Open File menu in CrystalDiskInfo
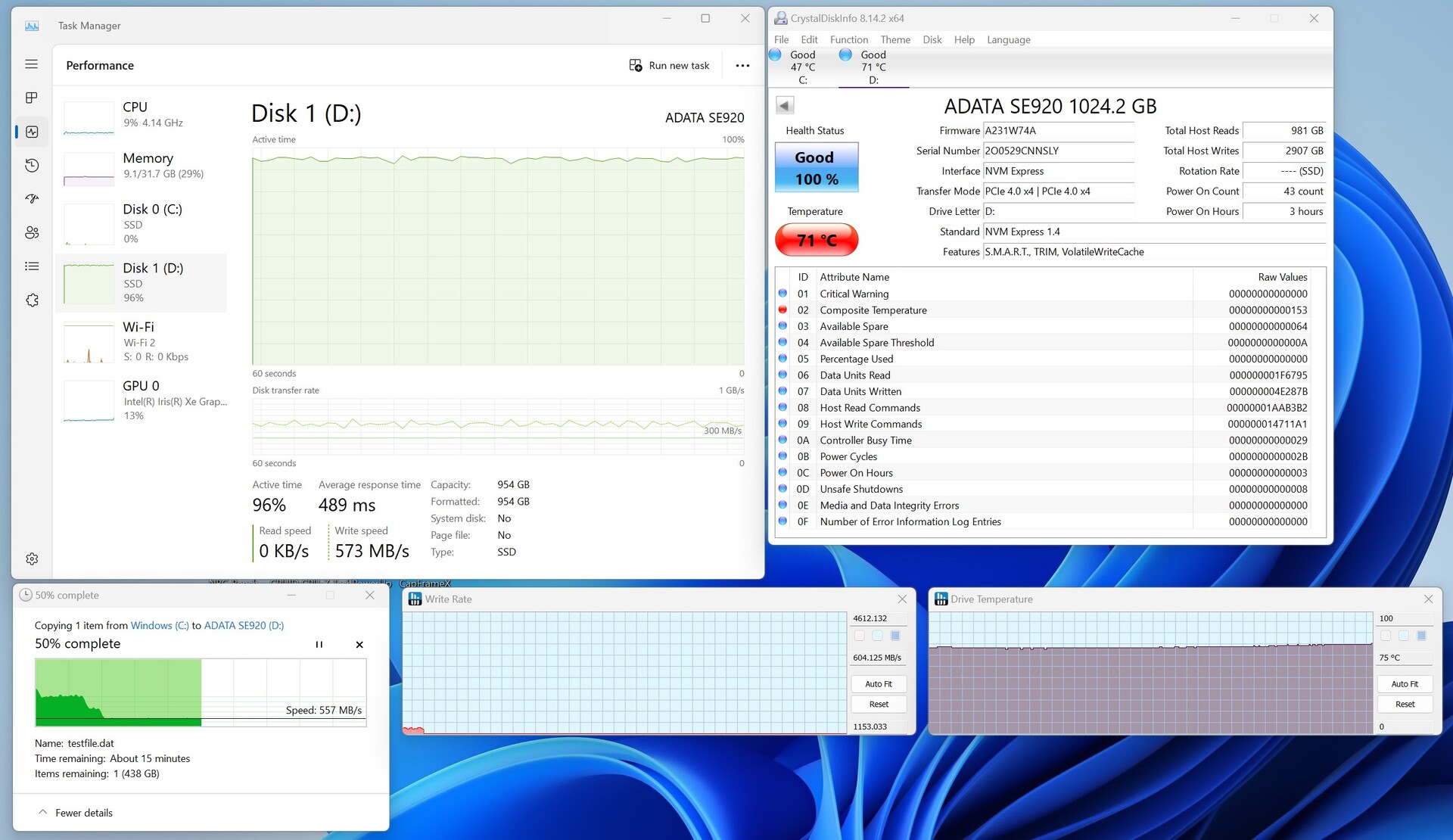 [x=781, y=39]
